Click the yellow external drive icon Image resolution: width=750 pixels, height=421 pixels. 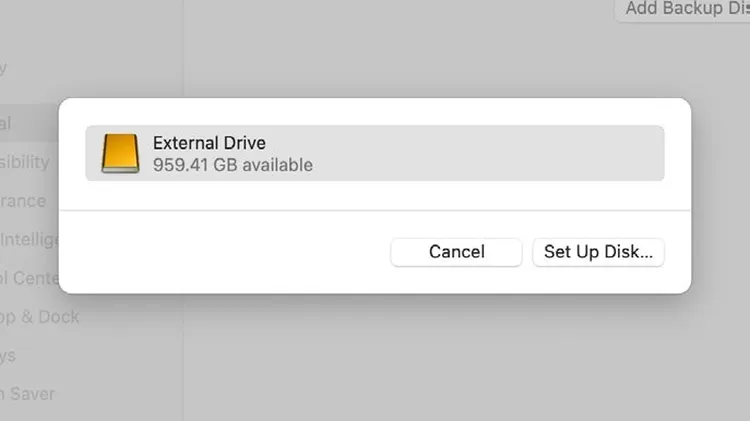120,153
